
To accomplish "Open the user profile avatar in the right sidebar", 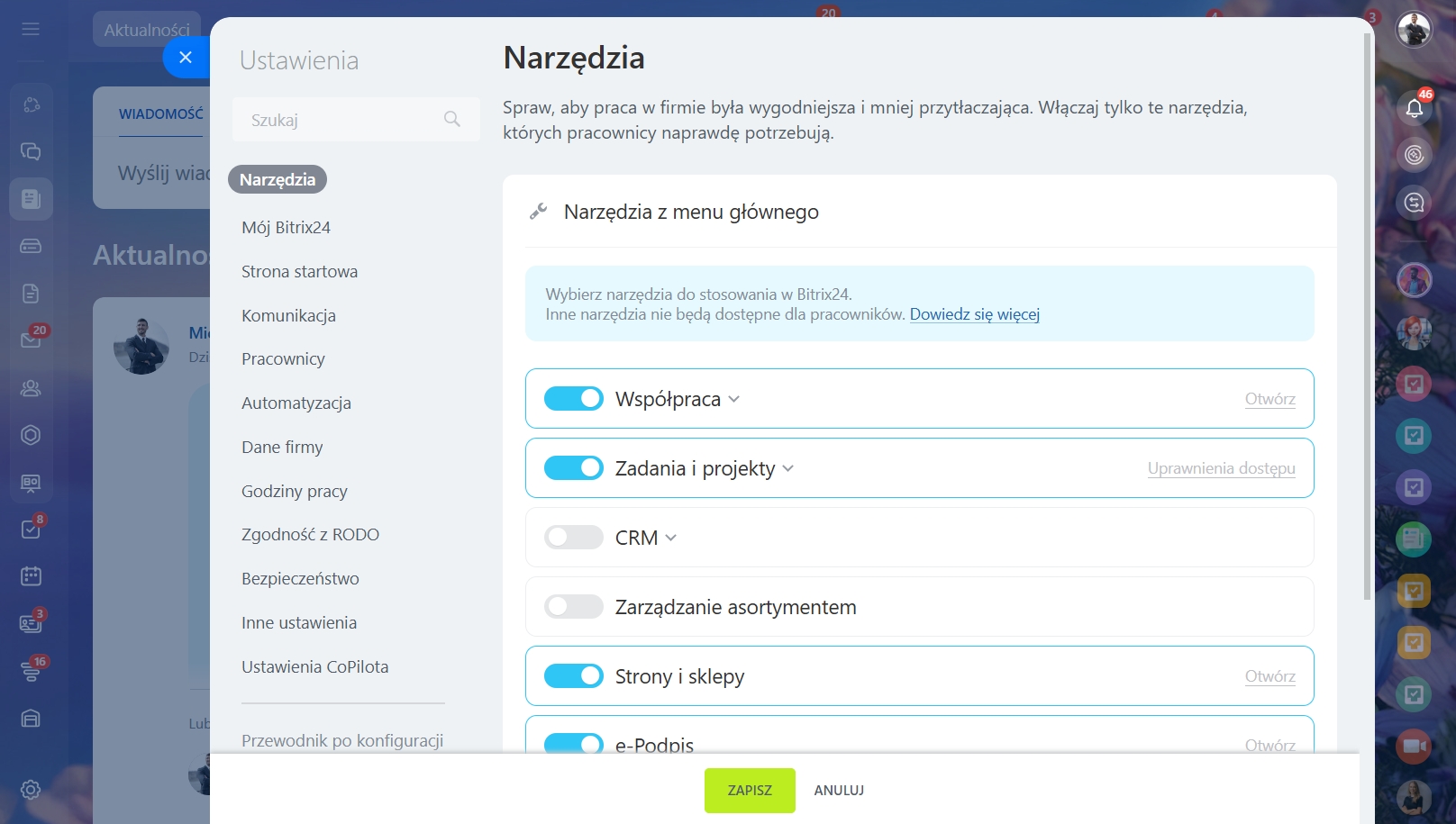I will click(x=1415, y=30).
